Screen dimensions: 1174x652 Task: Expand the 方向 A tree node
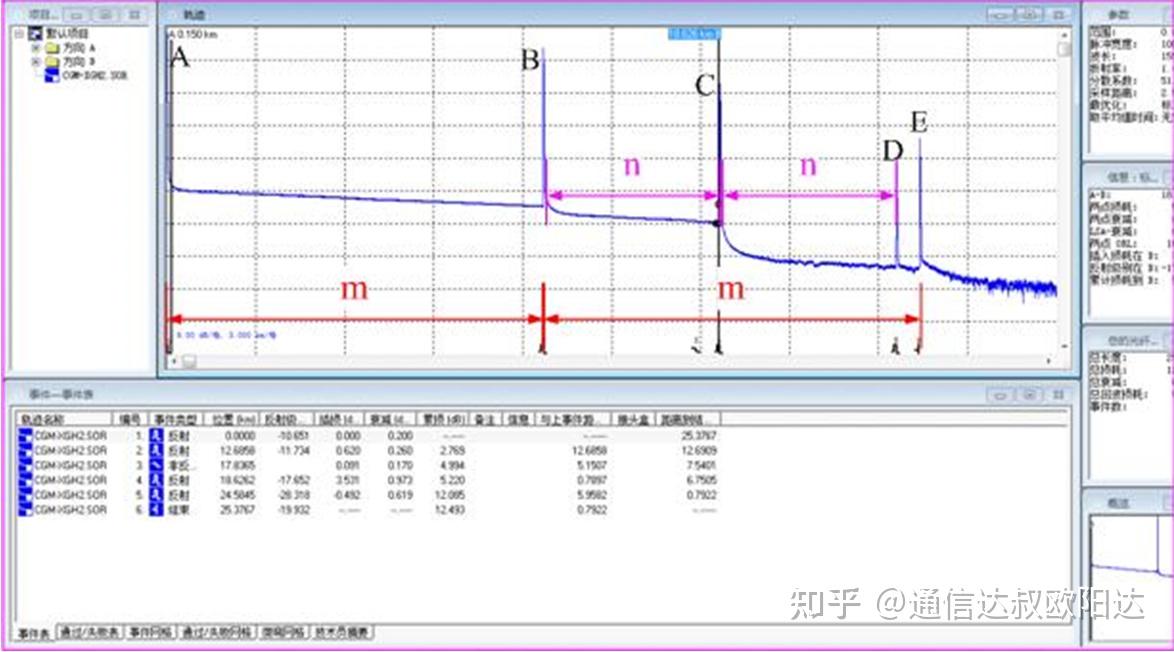coord(35,49)
